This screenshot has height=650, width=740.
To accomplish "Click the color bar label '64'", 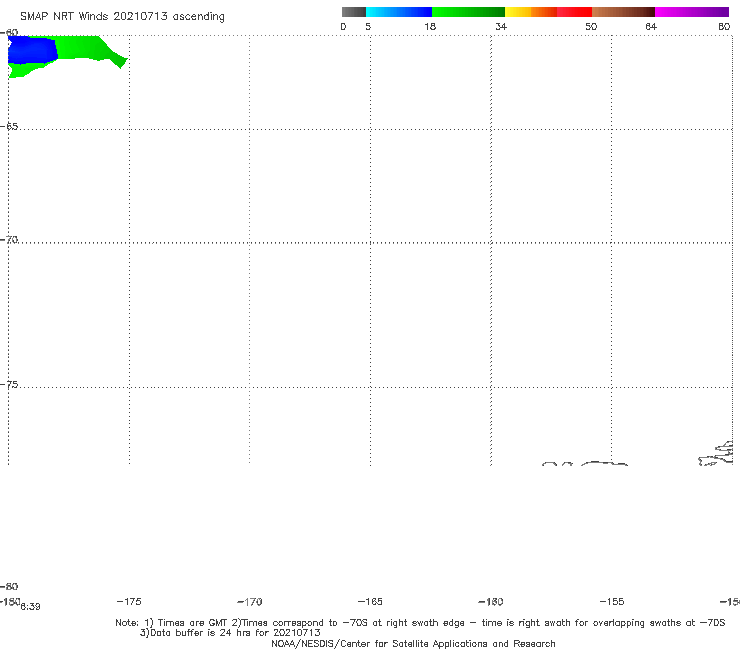I will click(651, 27).
